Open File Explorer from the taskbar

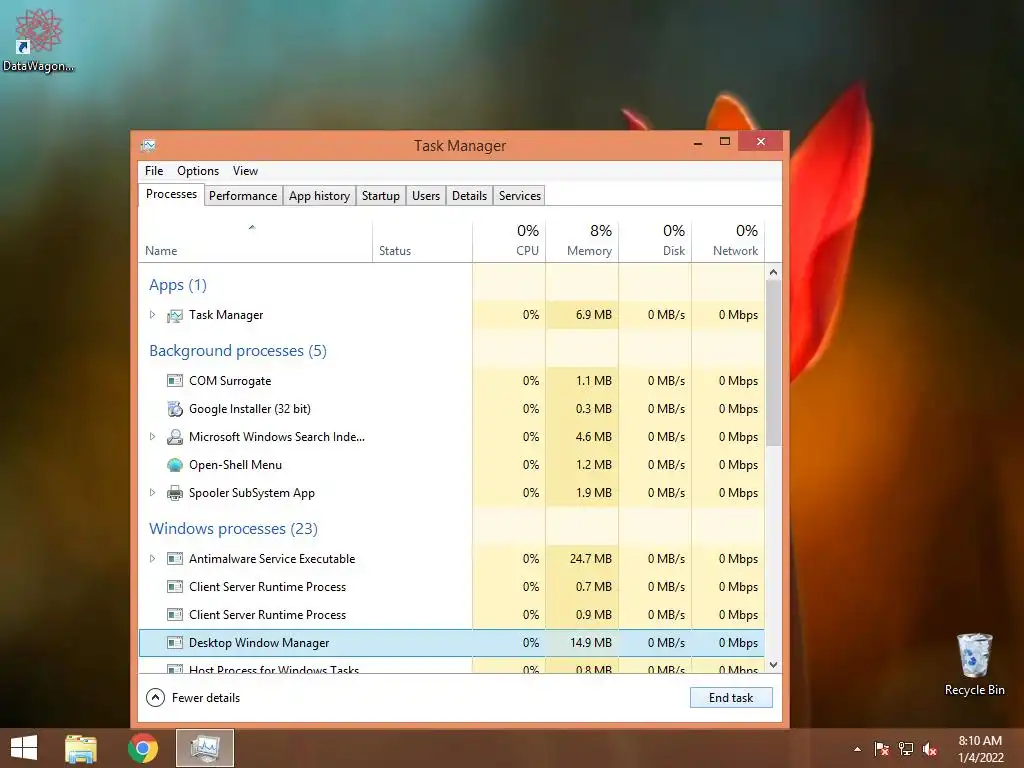pos(80,748)
